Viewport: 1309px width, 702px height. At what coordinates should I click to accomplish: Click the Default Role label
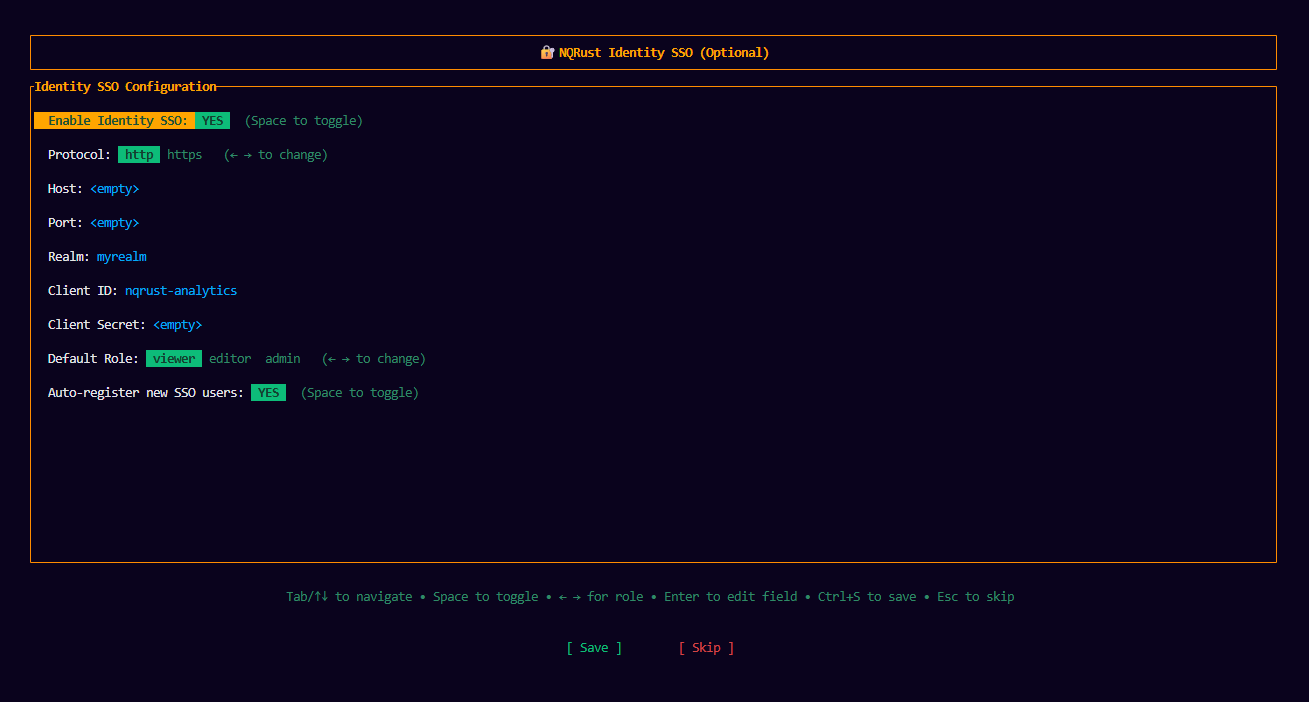tap(93, 359)
